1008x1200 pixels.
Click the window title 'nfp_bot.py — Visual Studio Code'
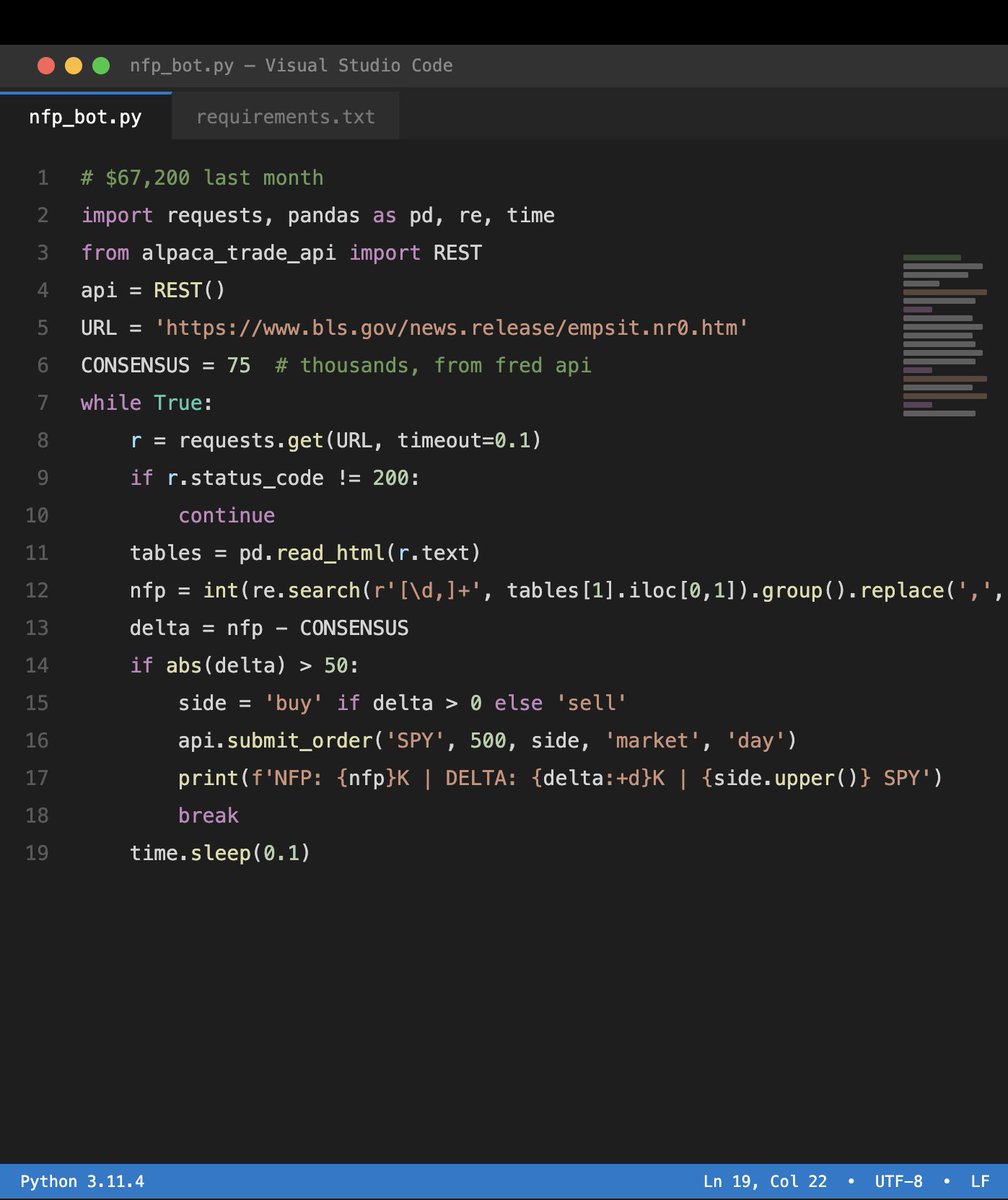pyautogui.click(x=291, y=66)
